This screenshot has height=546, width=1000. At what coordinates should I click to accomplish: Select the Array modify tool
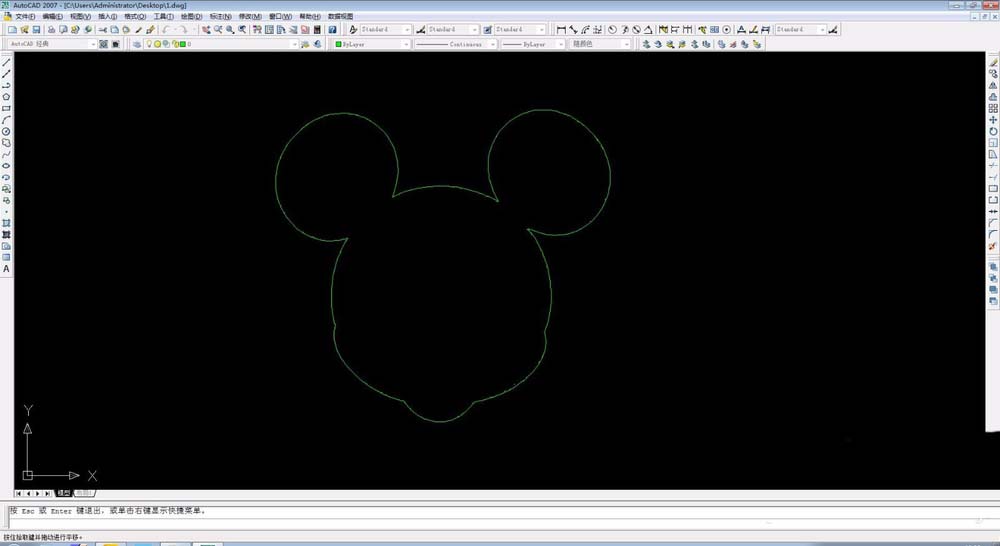pos(993,108)
